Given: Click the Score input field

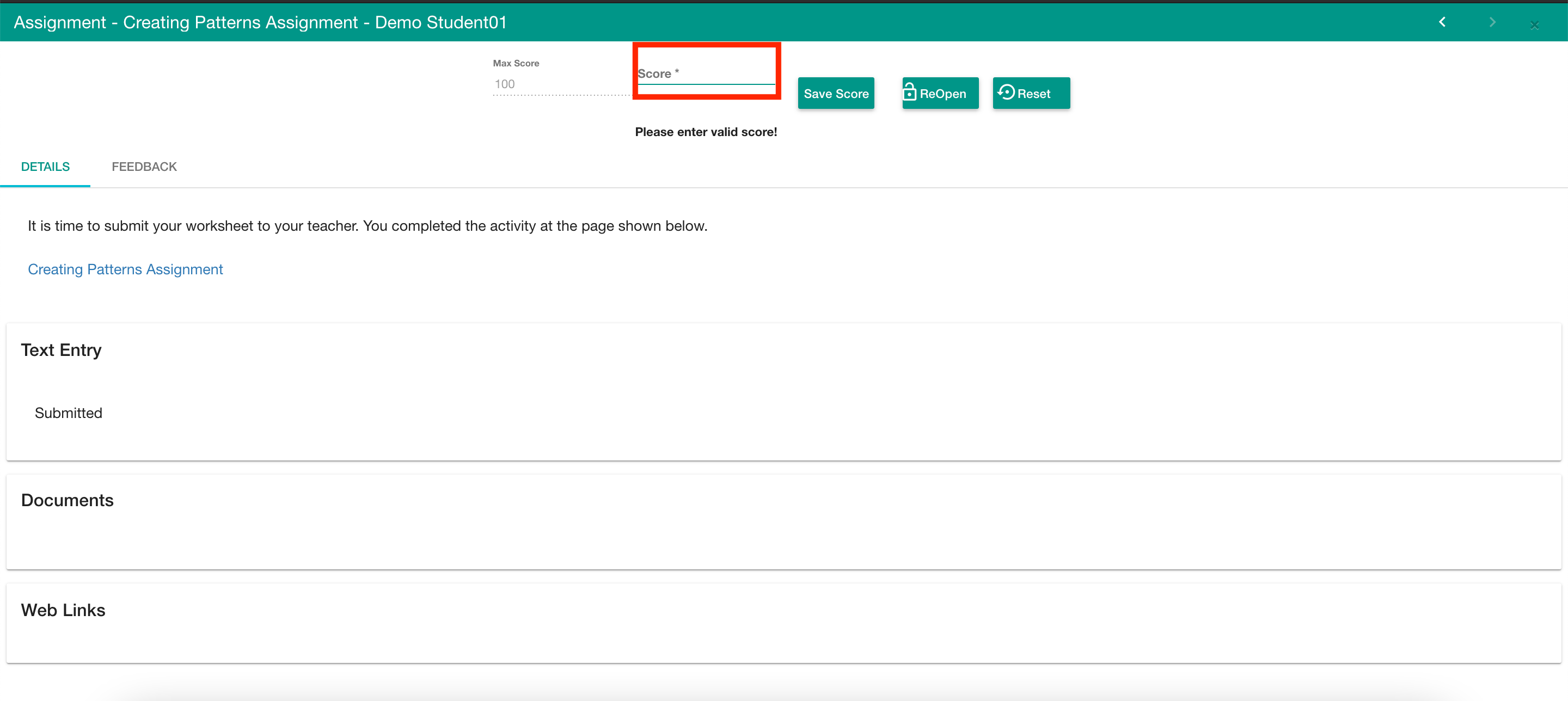Looking at the screenshot, I should [706, 74].
